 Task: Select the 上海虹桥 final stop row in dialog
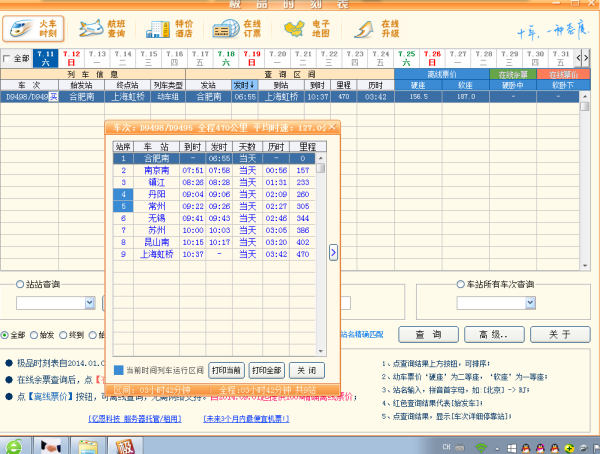click(x=214, y=254)
